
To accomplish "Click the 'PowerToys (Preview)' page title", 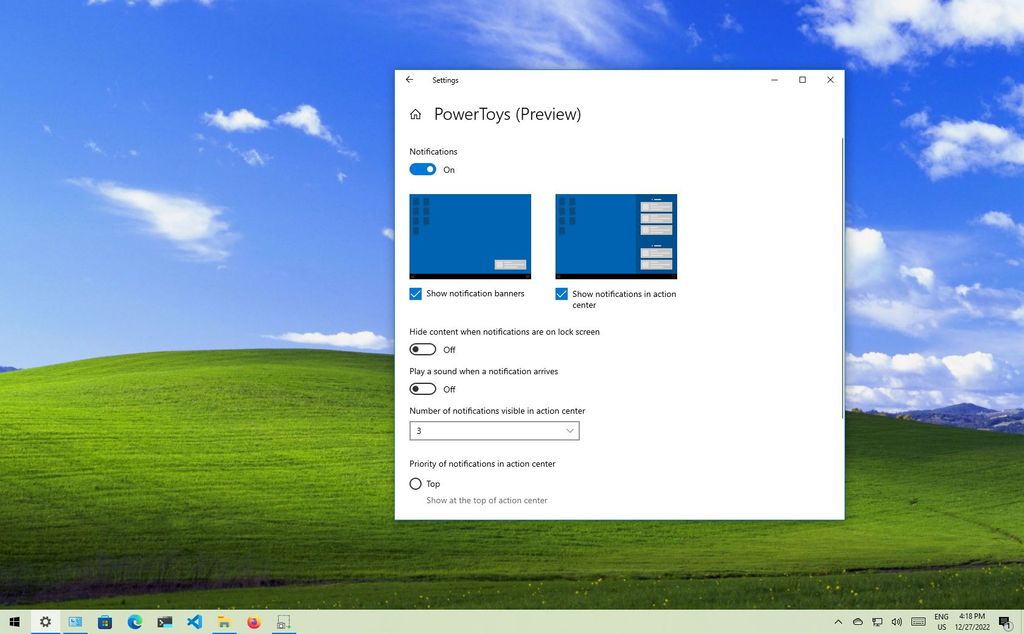I will click(507, 114).
